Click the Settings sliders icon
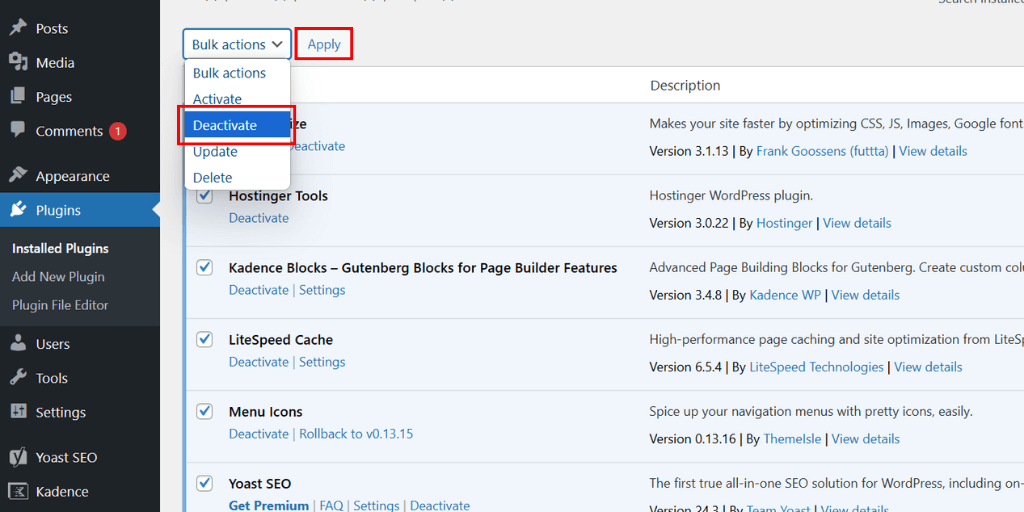Screen dimensions: 1024x512 [18, 411]
